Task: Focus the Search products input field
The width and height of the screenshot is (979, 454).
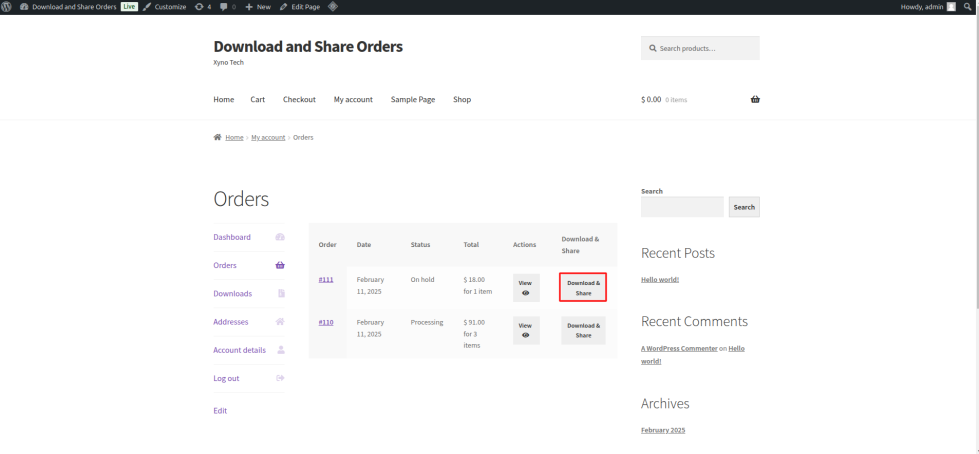Action: [x=706, y=48]
